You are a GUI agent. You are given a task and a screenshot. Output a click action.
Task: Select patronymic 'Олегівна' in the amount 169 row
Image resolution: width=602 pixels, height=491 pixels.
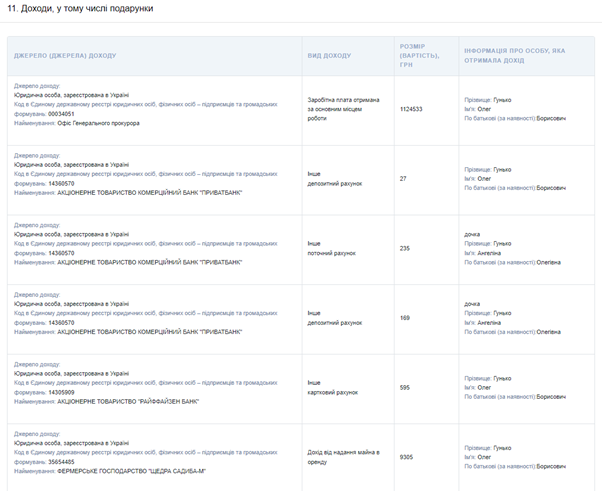(549, 332)
